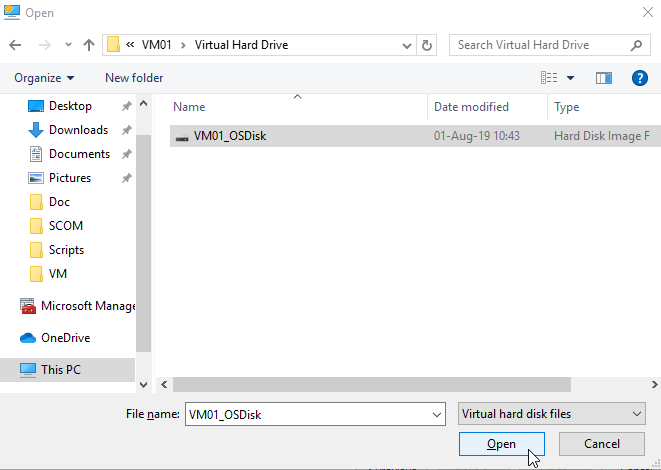Click the folder icon in address bar

[x=113, y=45]
